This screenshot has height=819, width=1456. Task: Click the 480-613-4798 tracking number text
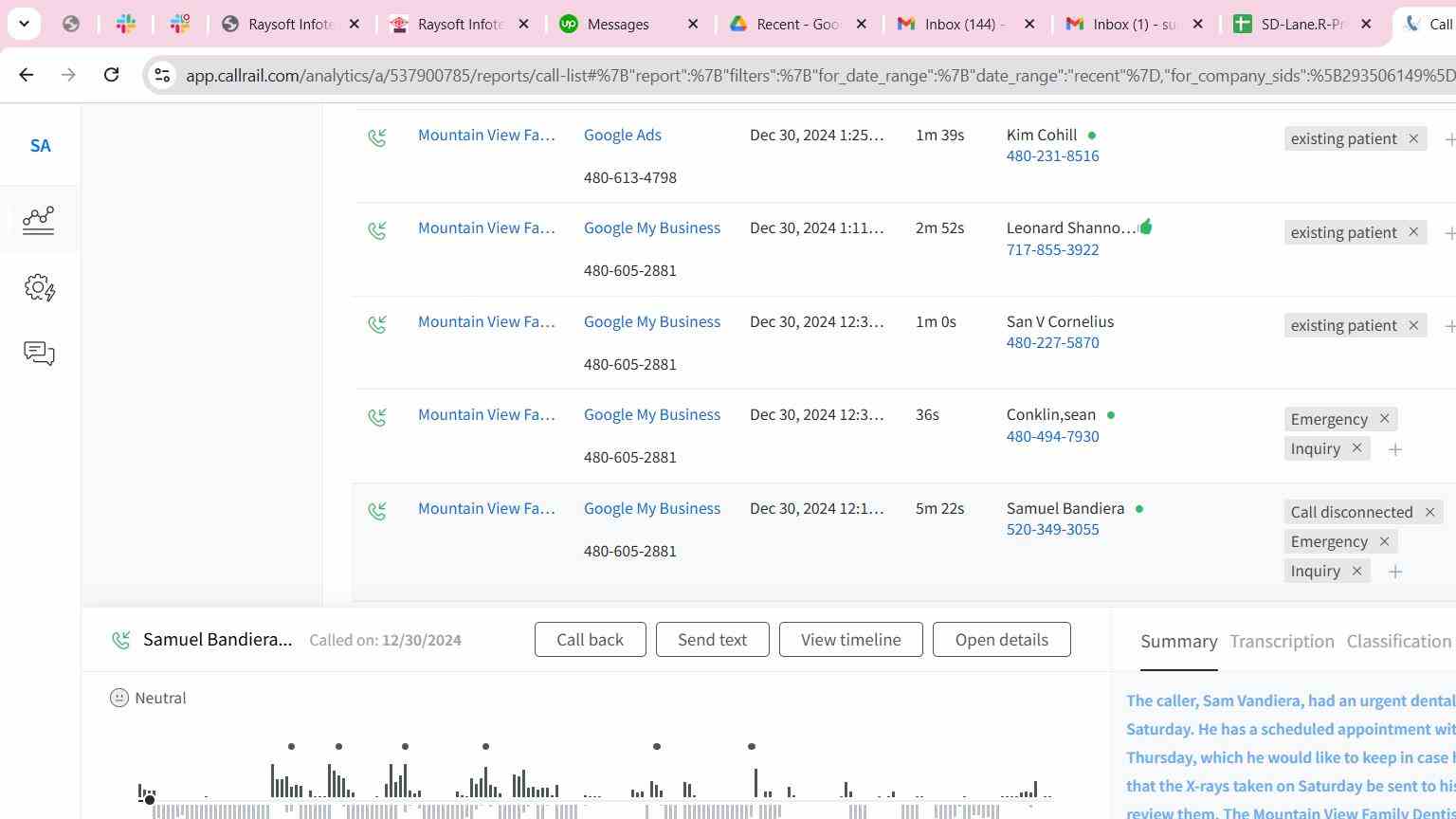point(630,178)
